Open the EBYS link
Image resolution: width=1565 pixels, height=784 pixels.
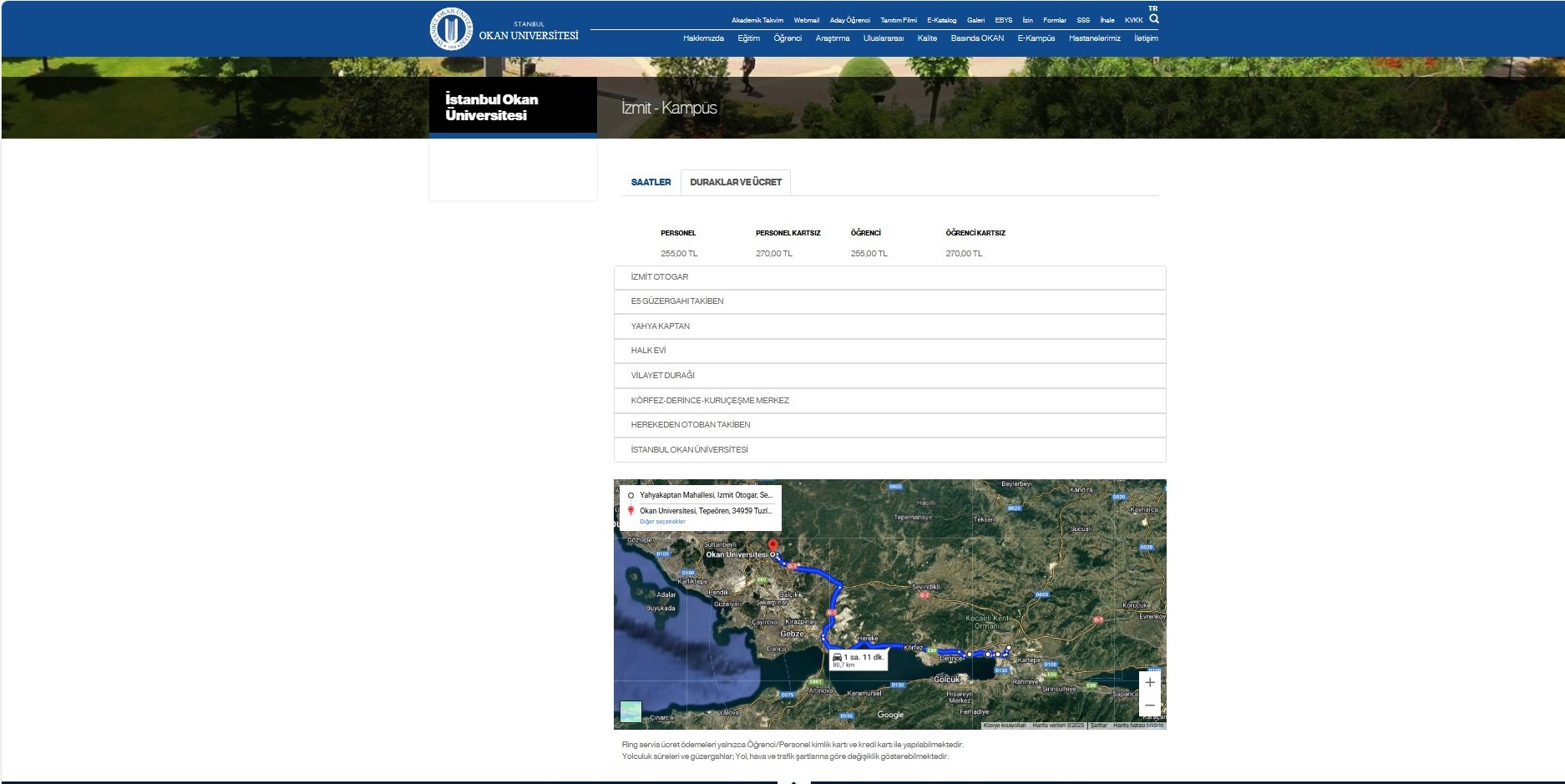(x=1004, y=20)
